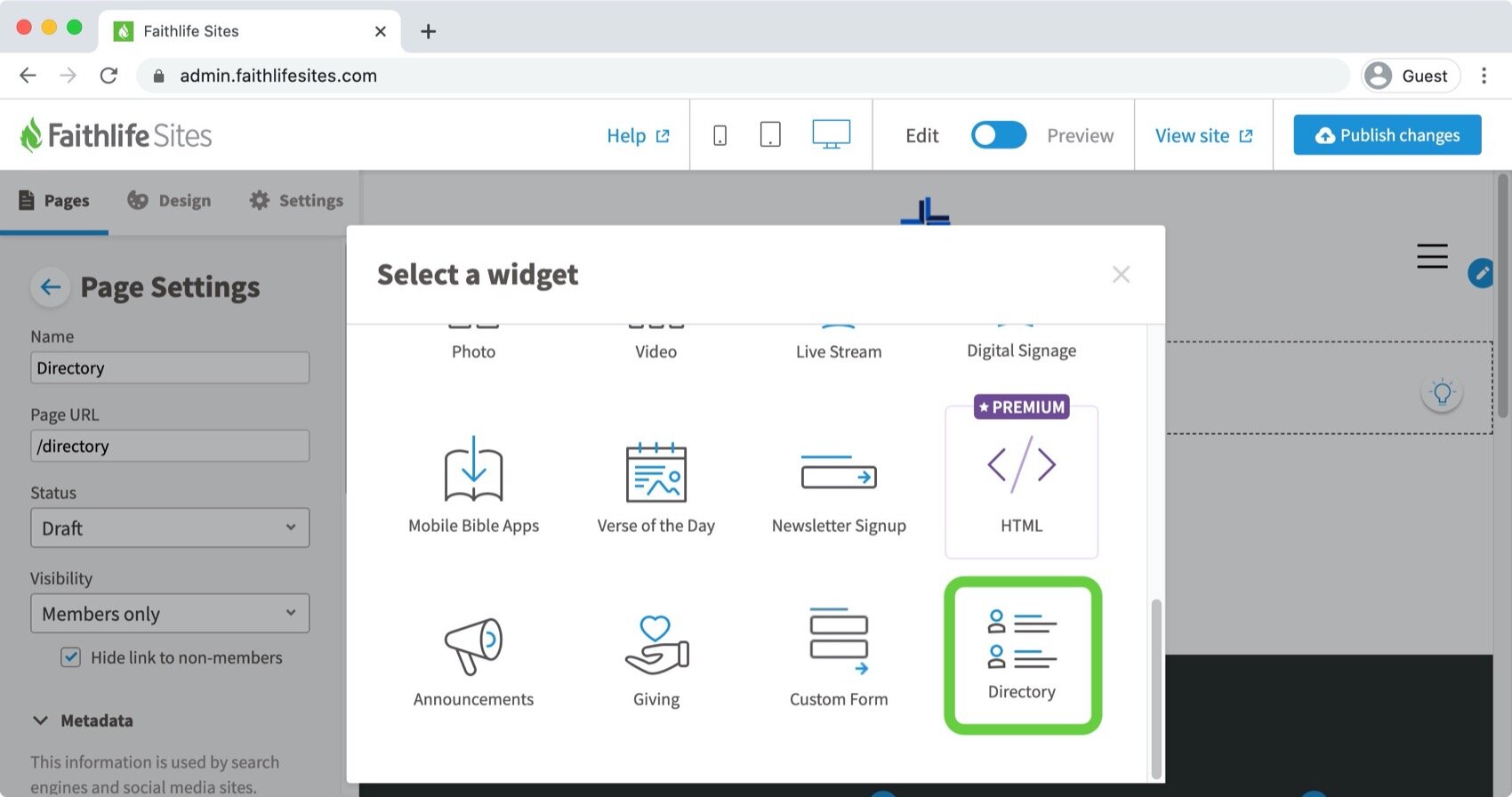This screenshot has width=1512, height=797.
Task: Switch to mobile phone preview
Action: [720, 135]
